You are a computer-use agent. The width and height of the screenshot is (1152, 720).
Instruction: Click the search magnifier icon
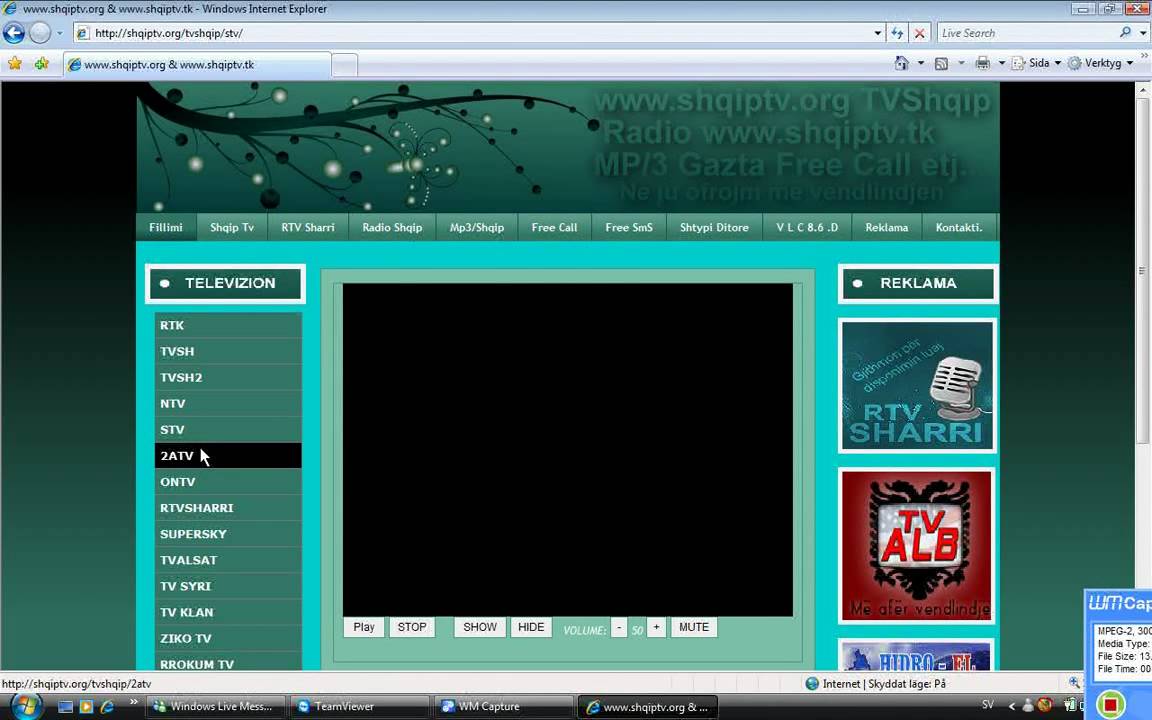tap(1126, 32)
